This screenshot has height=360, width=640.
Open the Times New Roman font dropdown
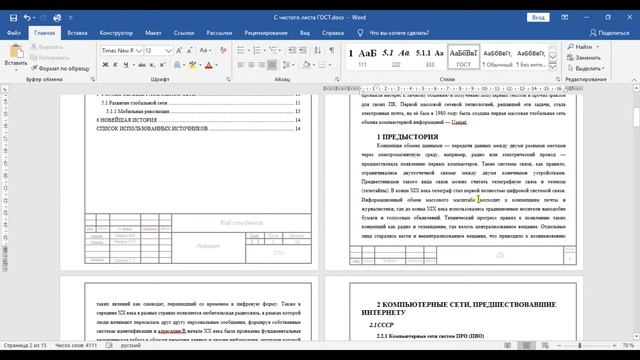coord(139,51)
